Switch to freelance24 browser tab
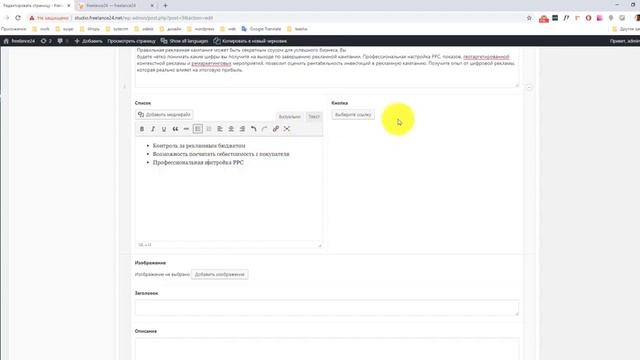Viewport: 640px width, 360px height. click(116, 6)
